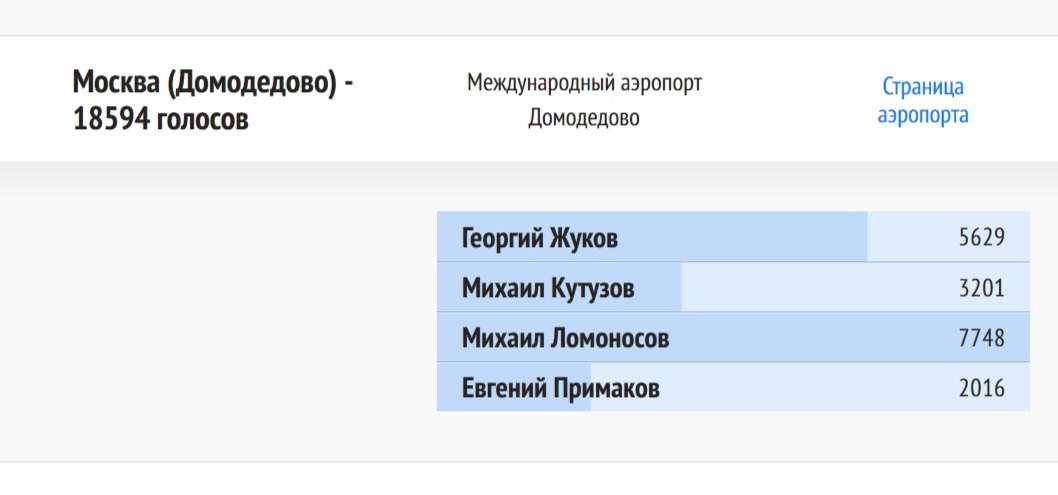Click the 3201 vote count
Viewport: 1058px width, 495px height.
pos(982,288)
